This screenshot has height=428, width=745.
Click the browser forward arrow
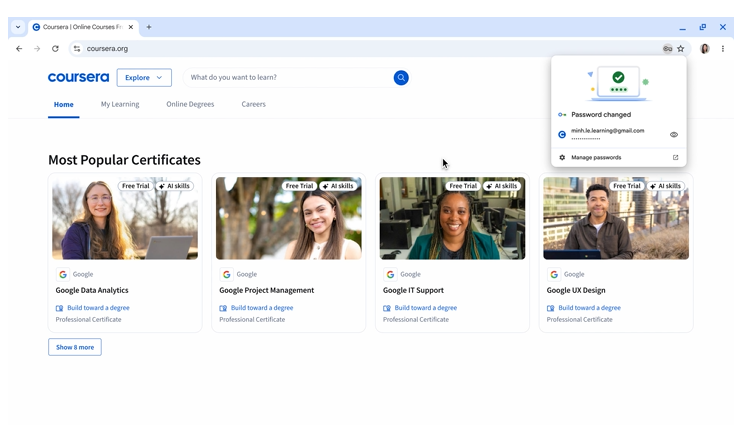(37, 48)
